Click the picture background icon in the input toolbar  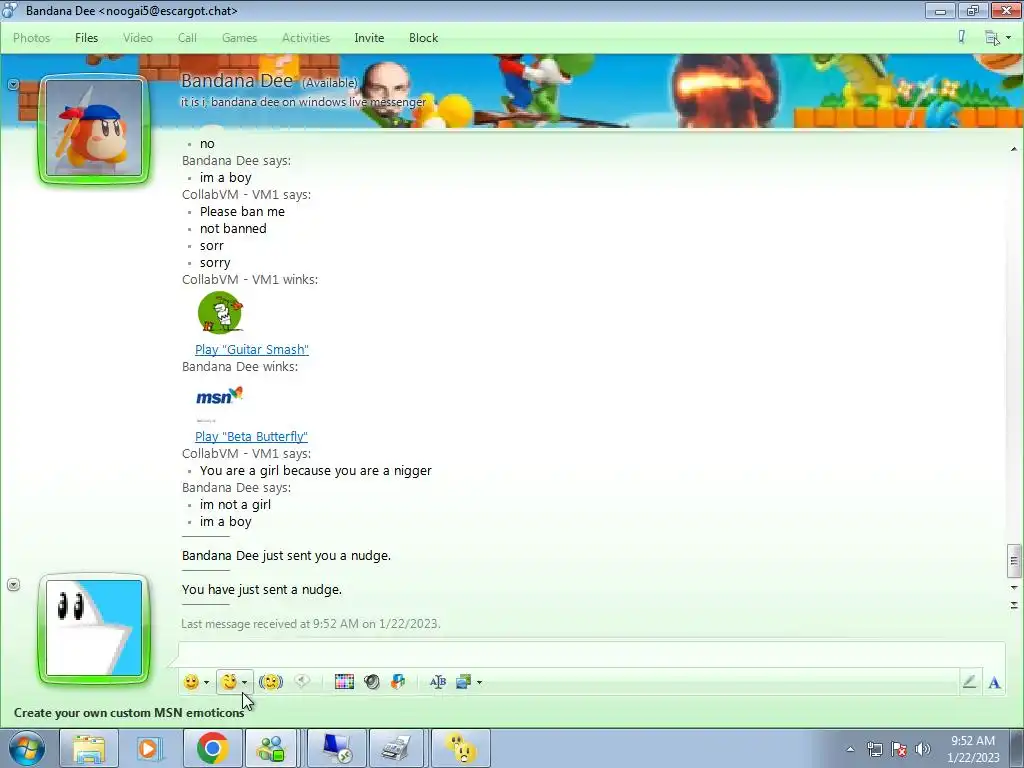coord(464,682)
